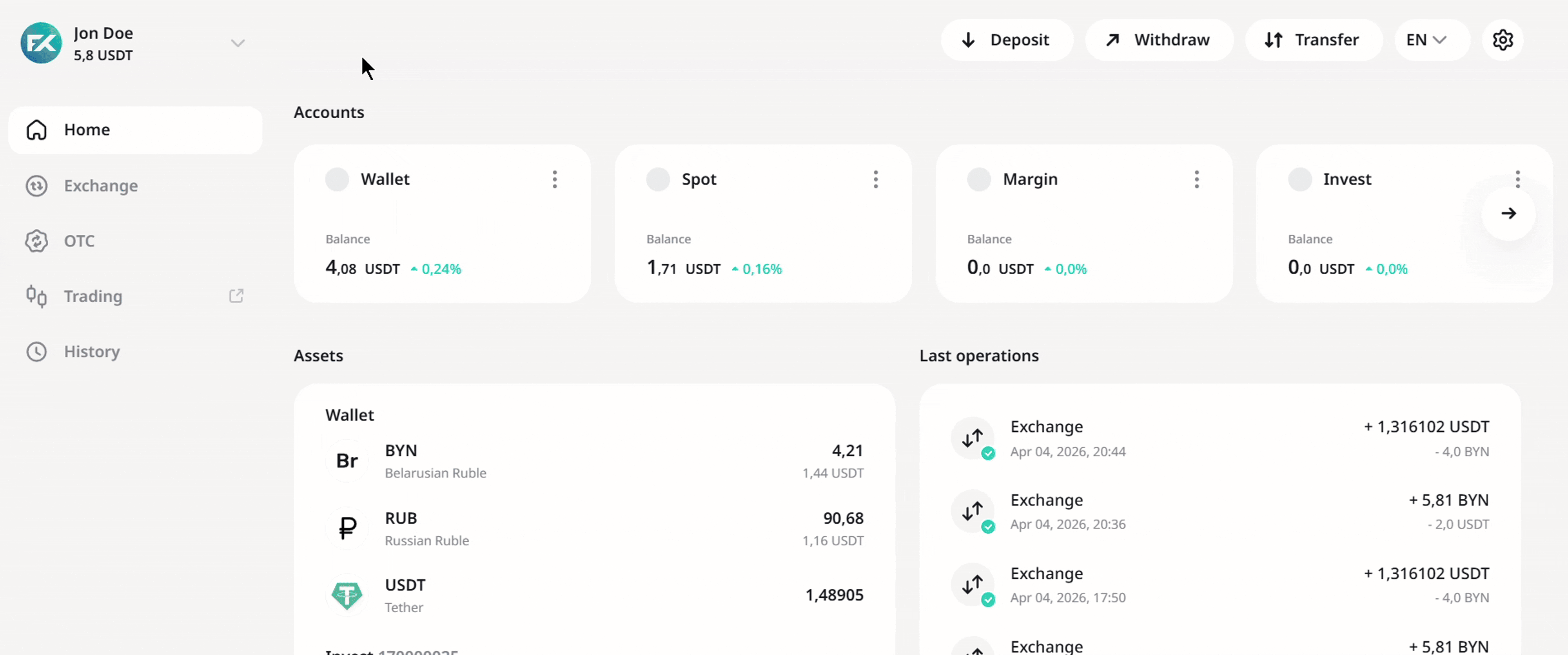
Task: Click the first Exchange operation's swap icon
Action: coord(972,438)
